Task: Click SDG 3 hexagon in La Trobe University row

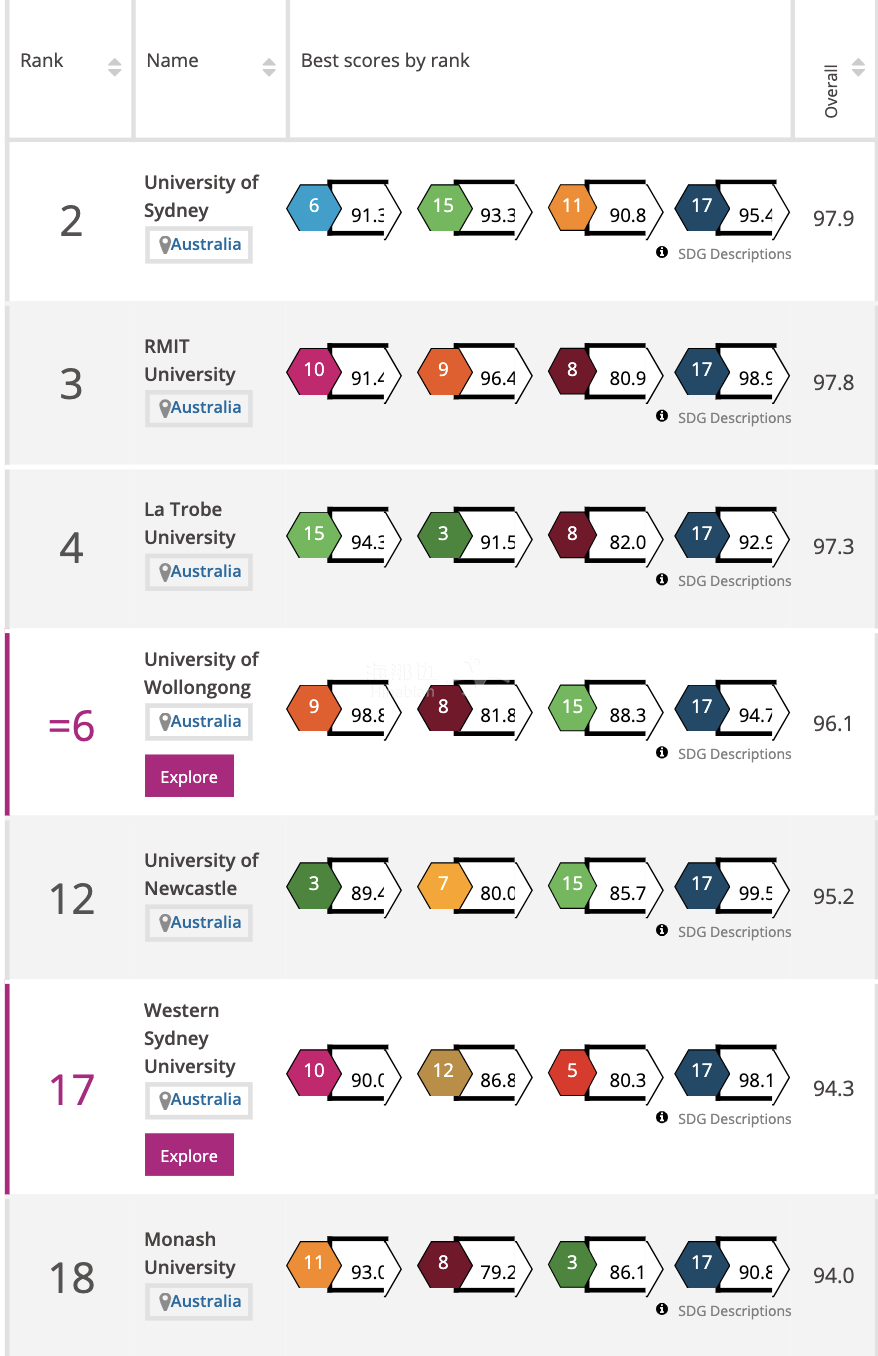Action: (x=443, y=534)
